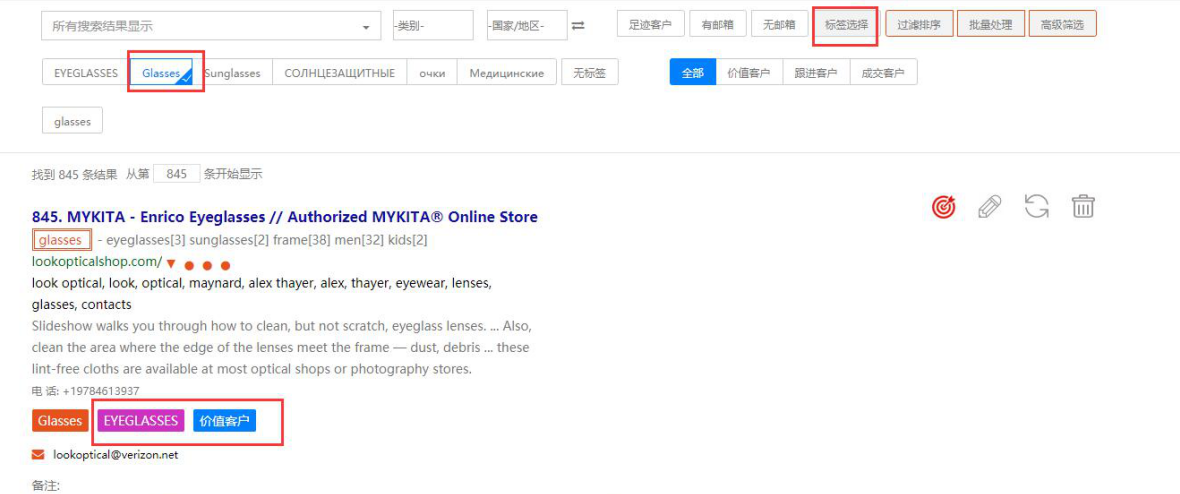
Task: Click the magenta EYEGLASSES label badge
Action: pos(140,421)
